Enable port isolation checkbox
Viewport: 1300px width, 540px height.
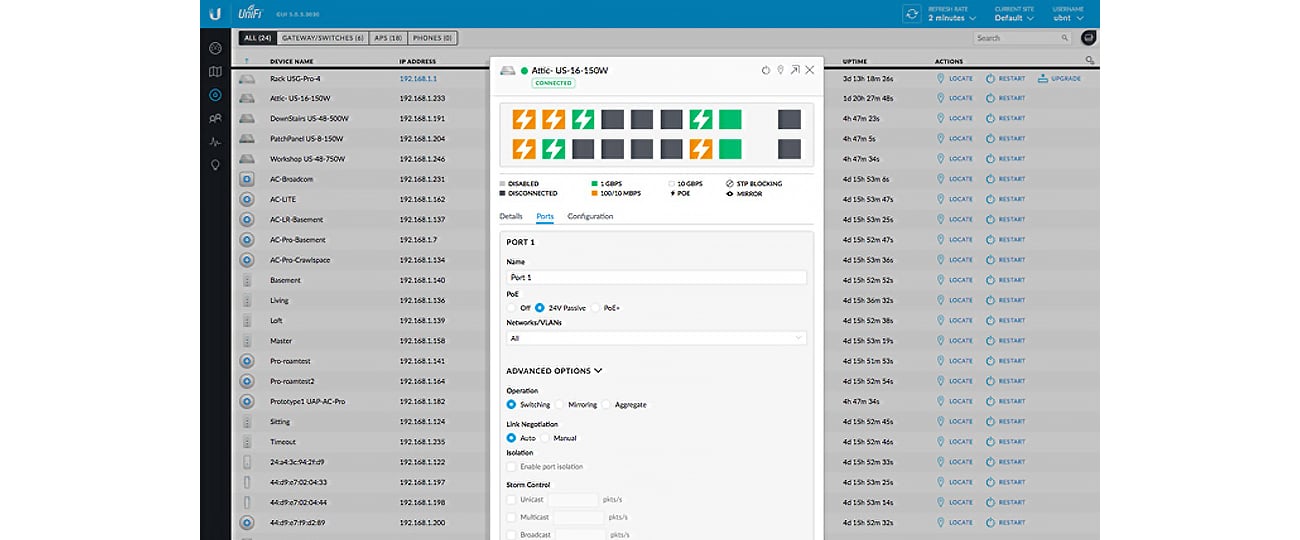coord(511,467)
